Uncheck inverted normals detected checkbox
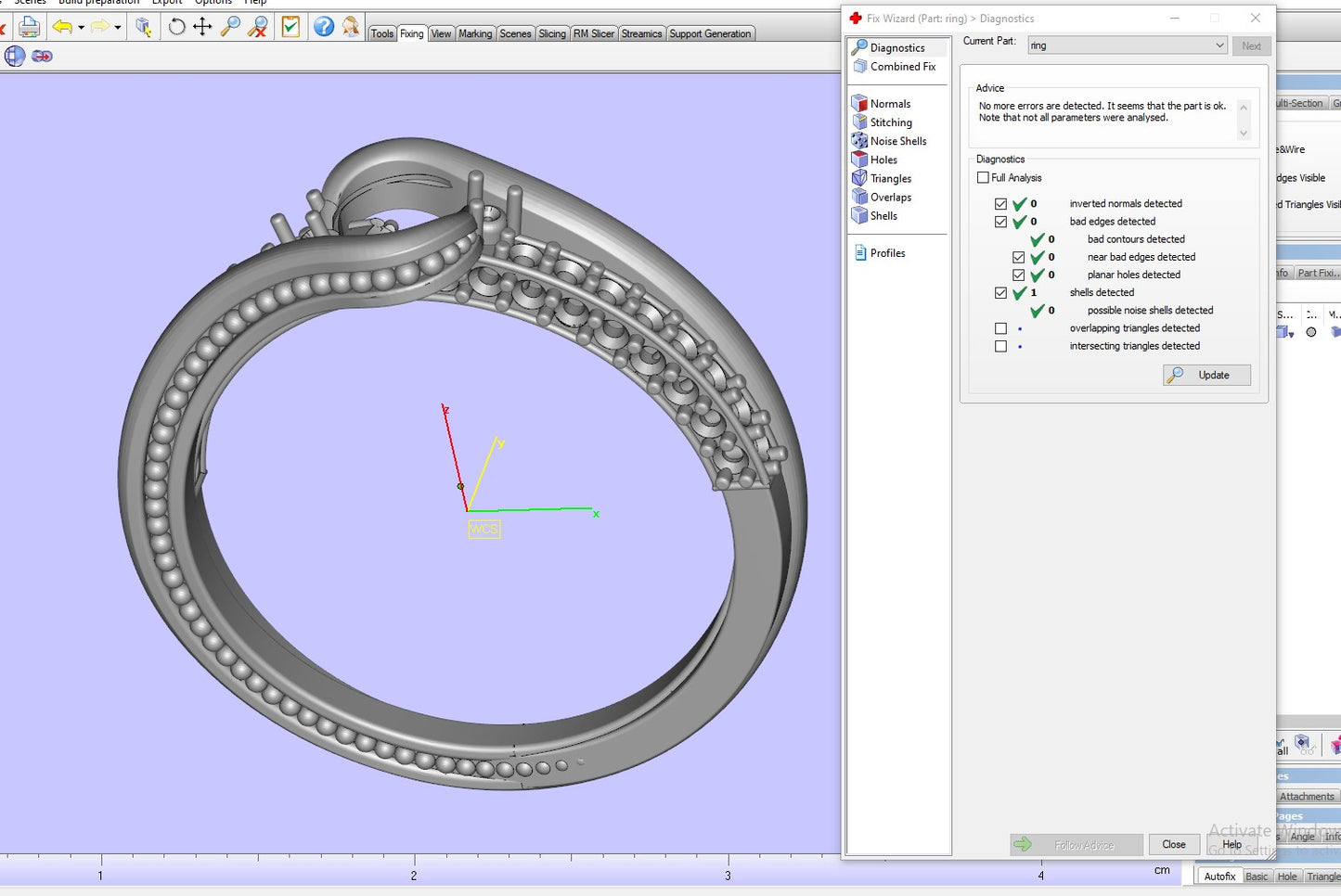Screen dimensions: 1341x896 (1000, 204)
